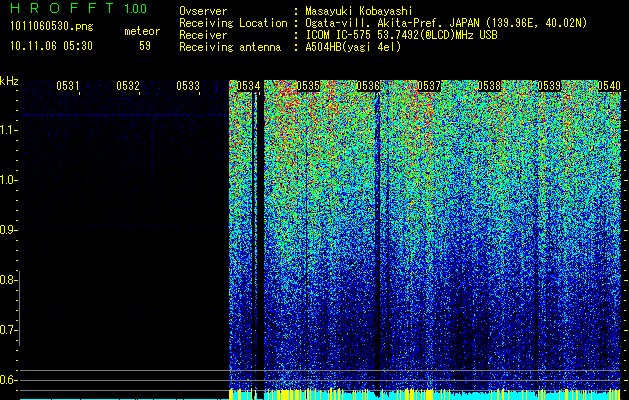Click the meteor count label
The height and width of the screenshot is (400, 629).
pyautogui.click(x=142, y=31)
